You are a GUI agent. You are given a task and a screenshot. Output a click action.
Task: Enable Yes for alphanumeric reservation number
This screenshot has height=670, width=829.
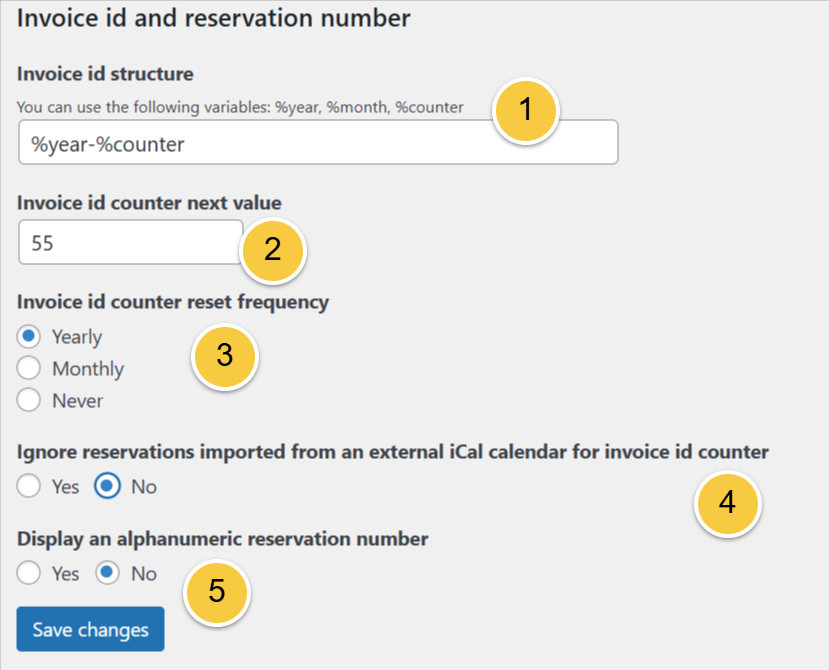(29, 574)
